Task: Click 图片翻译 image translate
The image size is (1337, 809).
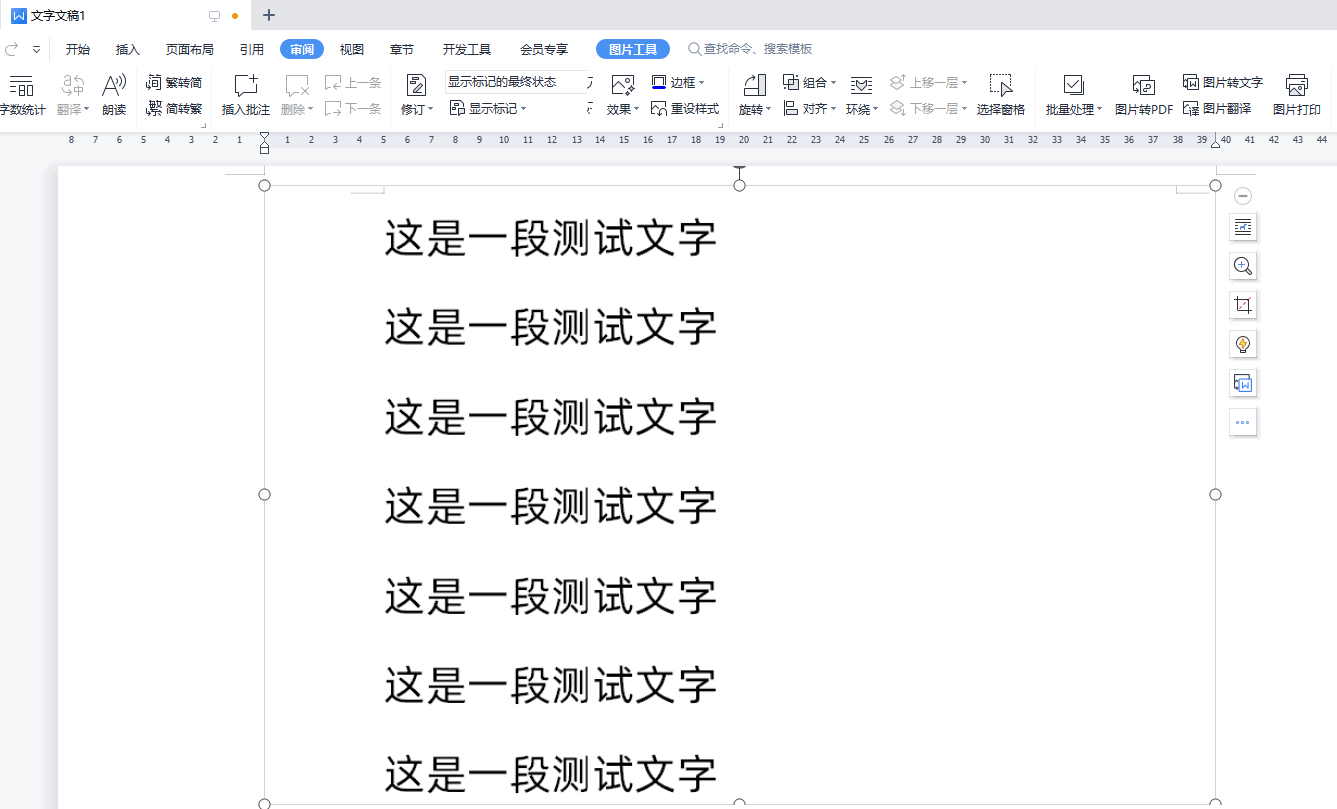Action: 1217,108
